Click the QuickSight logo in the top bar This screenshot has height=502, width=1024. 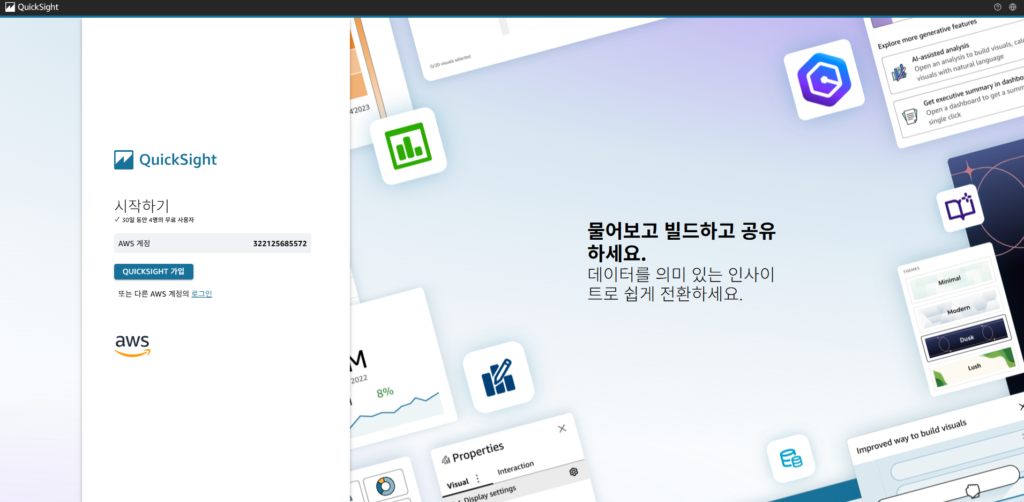31,7
